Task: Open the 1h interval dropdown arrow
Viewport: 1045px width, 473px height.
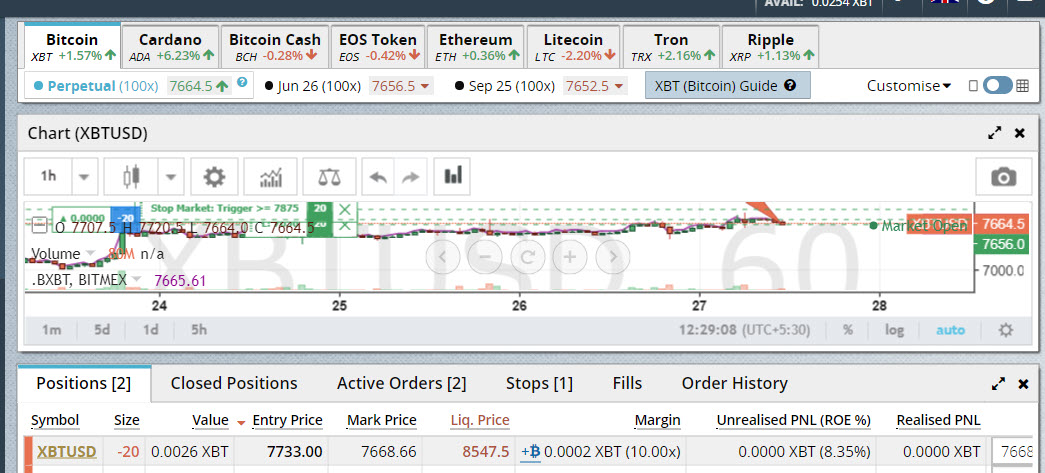Action: pyautogui.click(x=84, y=177)
